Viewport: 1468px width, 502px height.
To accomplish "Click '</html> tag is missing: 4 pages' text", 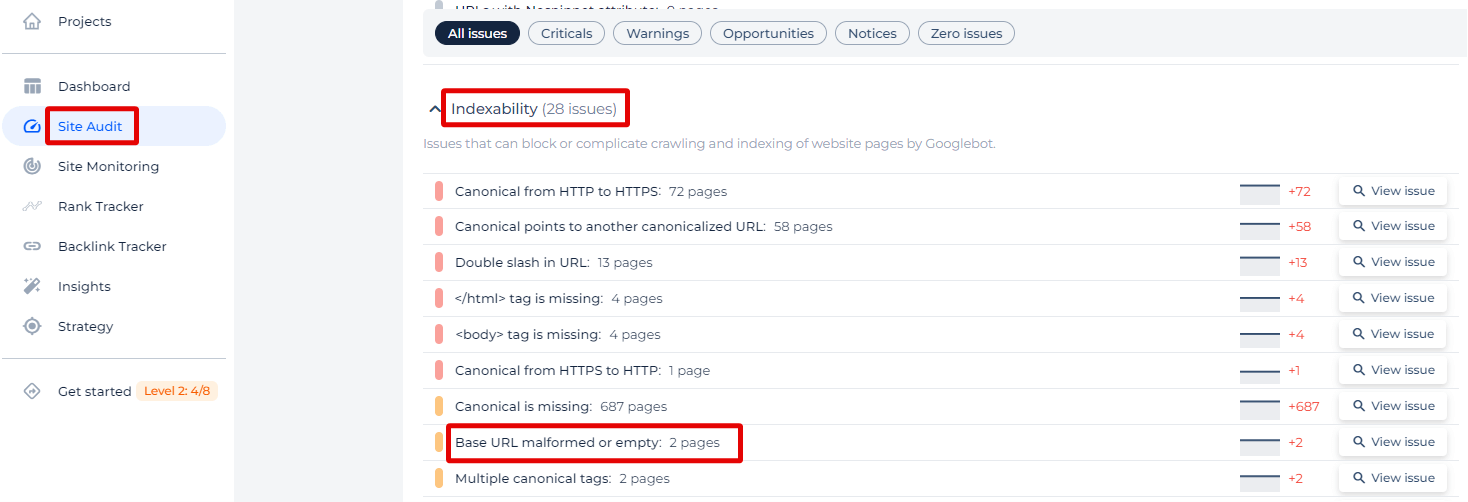I will pos(558,299).
